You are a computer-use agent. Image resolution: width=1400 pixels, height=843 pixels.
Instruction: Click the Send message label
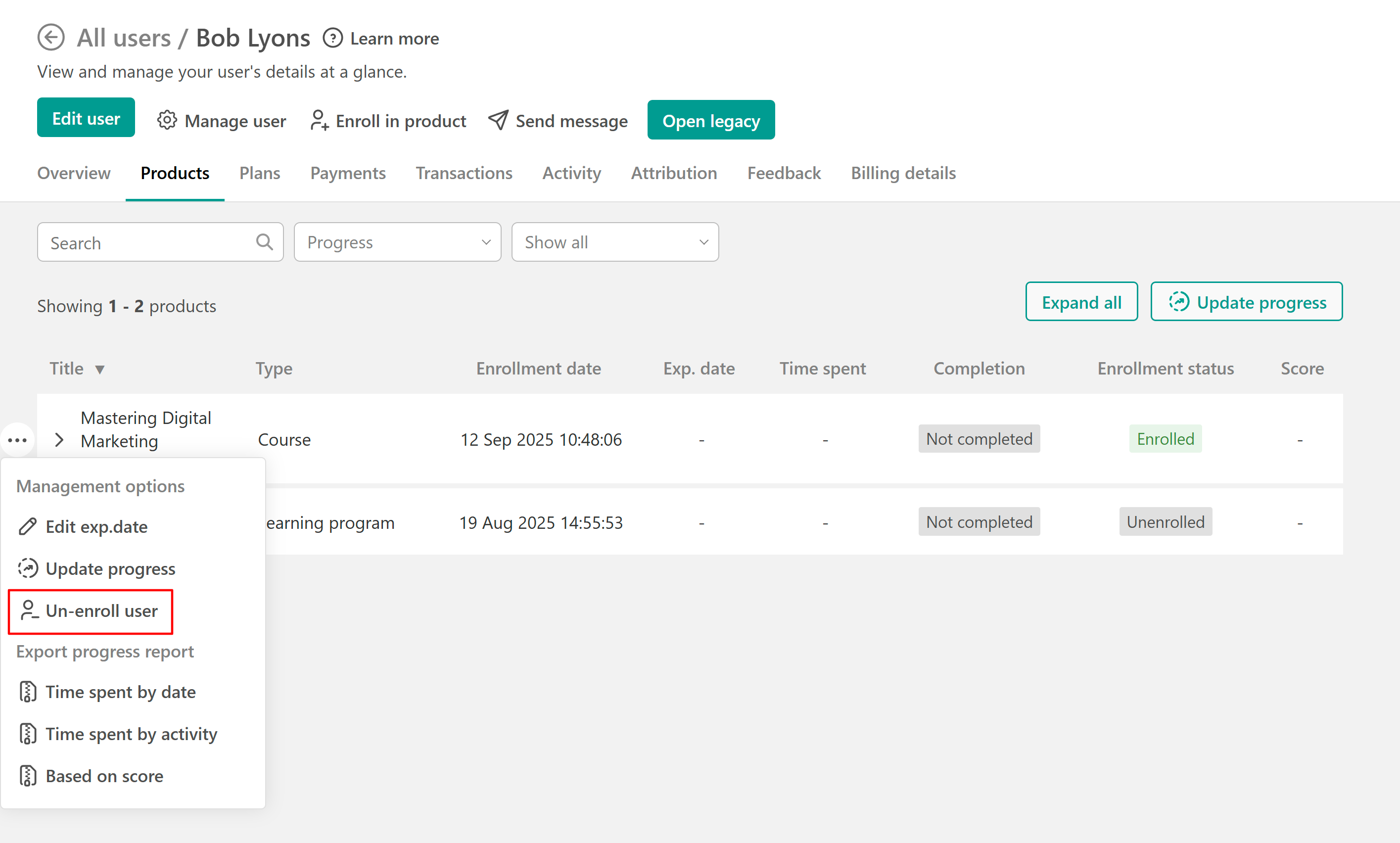[x=571, y=121]
